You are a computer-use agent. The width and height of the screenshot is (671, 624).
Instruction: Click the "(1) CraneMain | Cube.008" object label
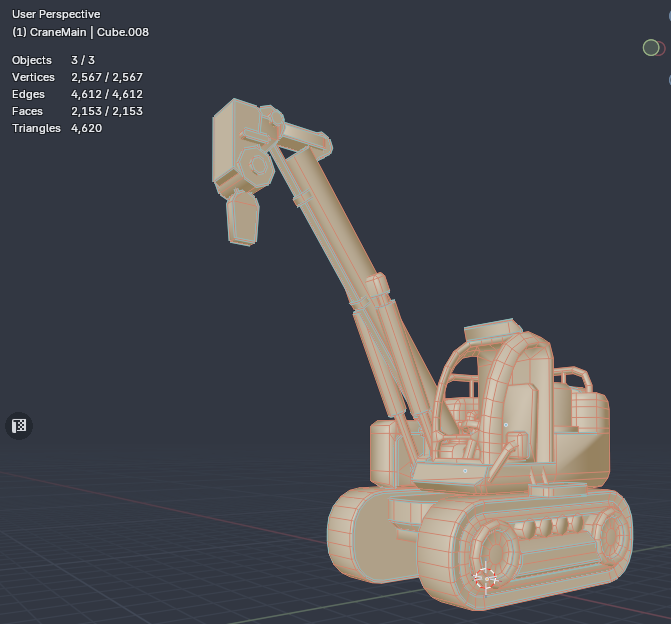point(80,32)
